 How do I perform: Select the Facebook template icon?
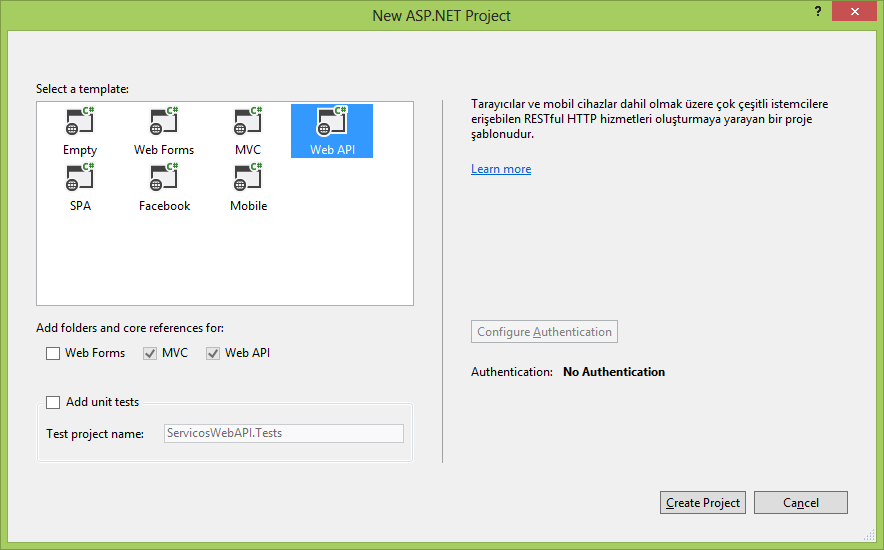click(x=163, y=178)
